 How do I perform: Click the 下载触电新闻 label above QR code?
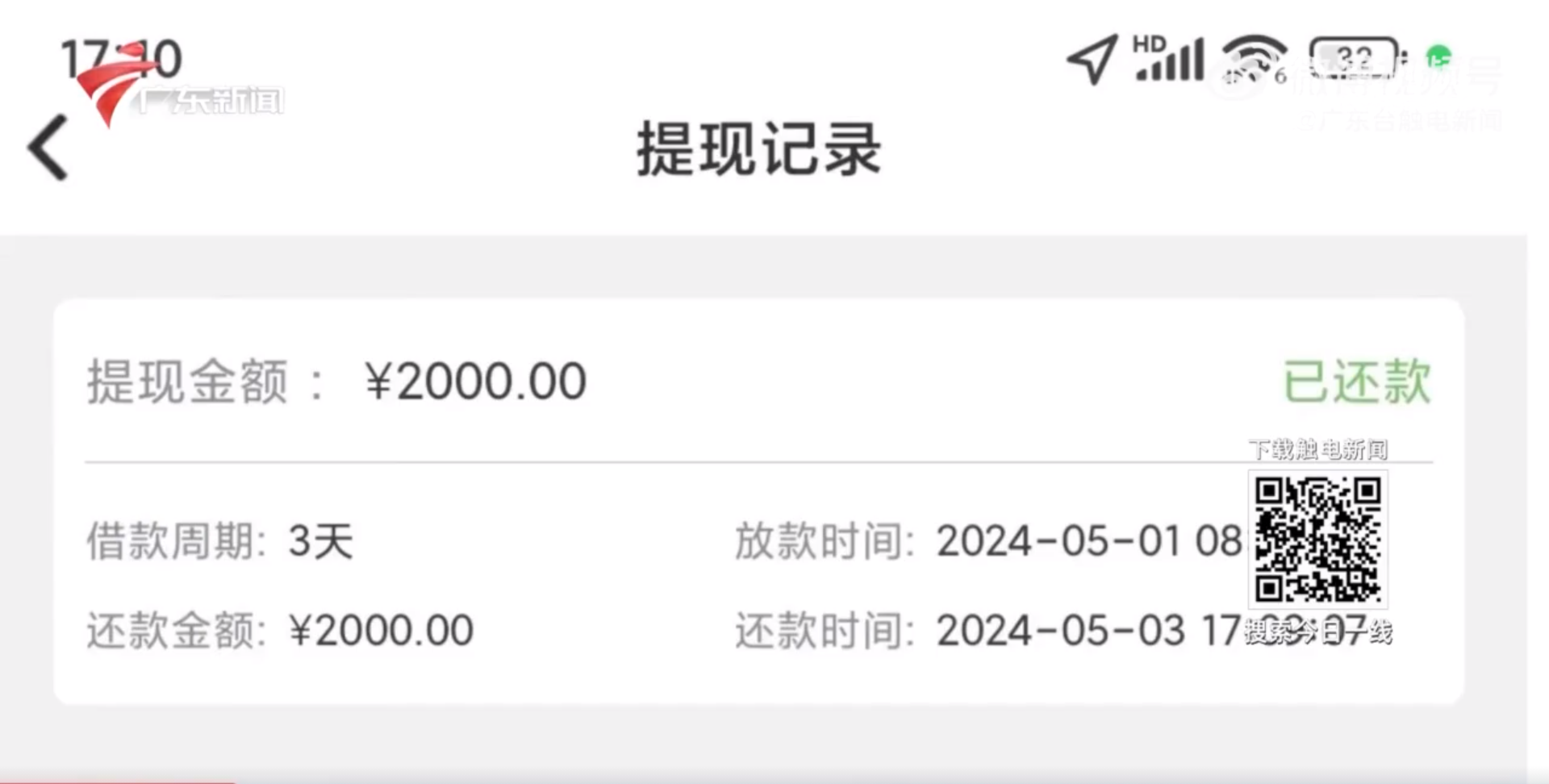(1318, 449)
